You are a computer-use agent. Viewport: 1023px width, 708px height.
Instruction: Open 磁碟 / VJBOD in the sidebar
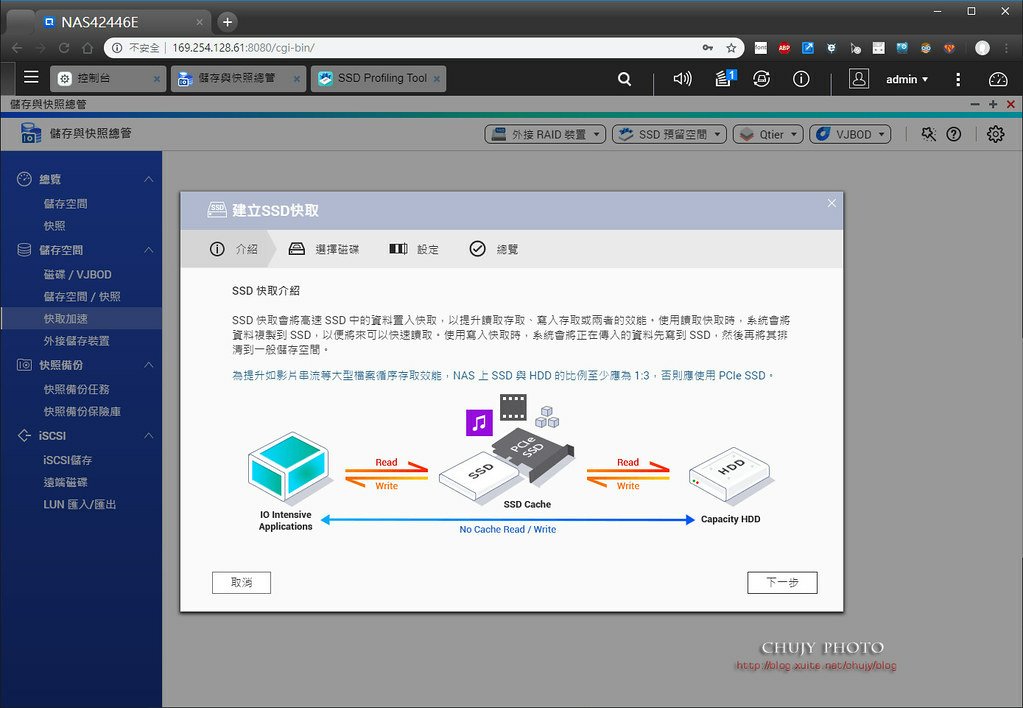(78, 274)
